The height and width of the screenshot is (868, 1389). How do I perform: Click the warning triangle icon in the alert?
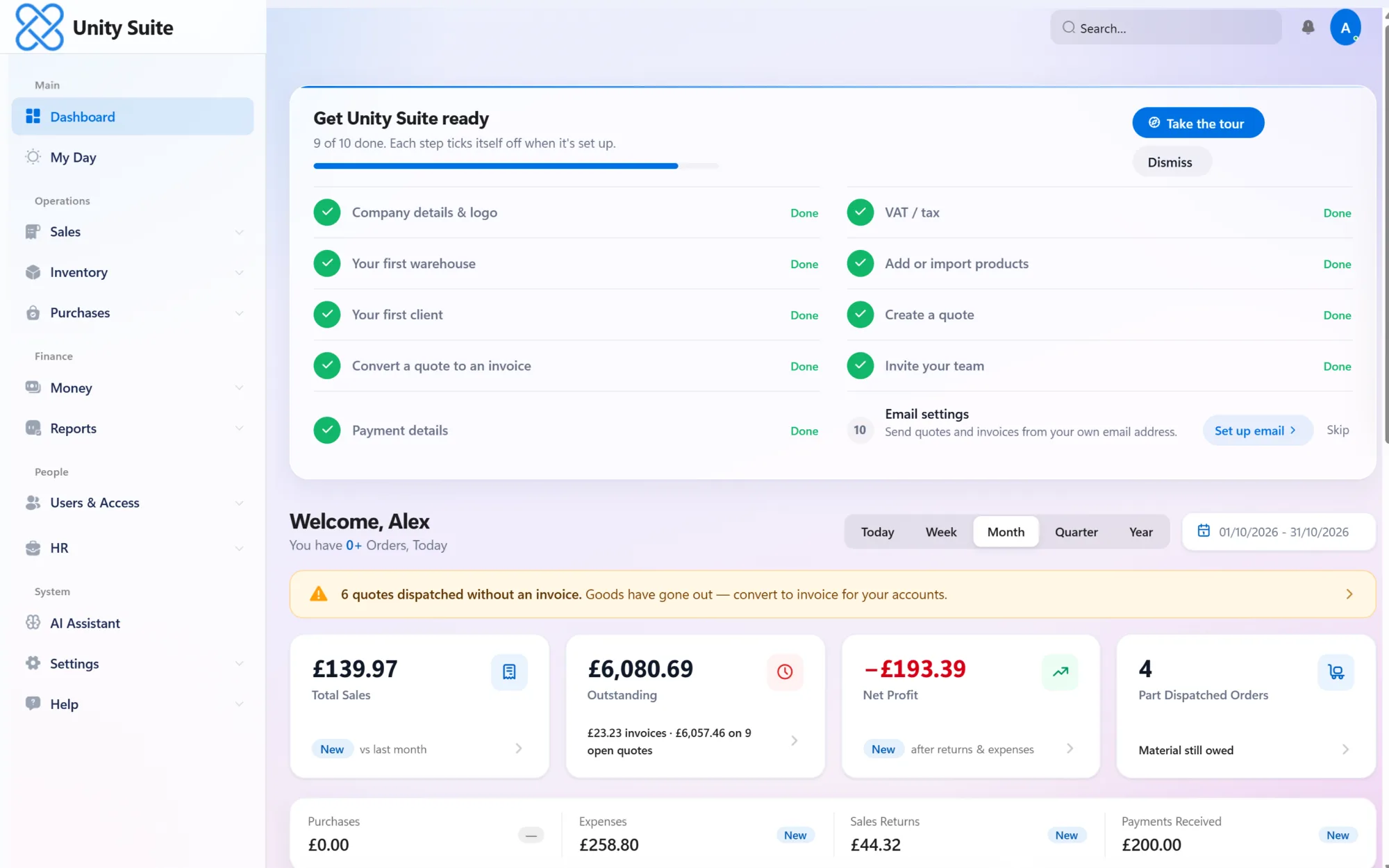click(x=319, y=594)
